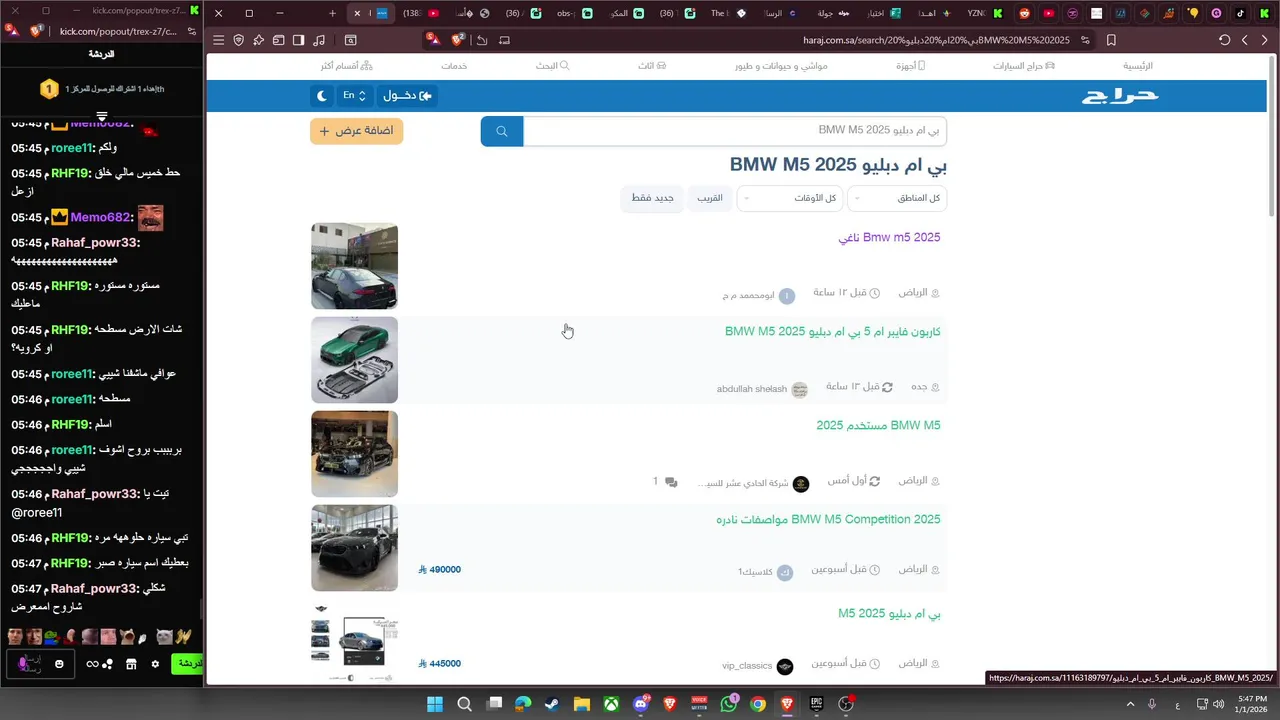This screenshot has width=1280, height=720.
Task: Open the En language selector
Action: click(x=355, y=96)
